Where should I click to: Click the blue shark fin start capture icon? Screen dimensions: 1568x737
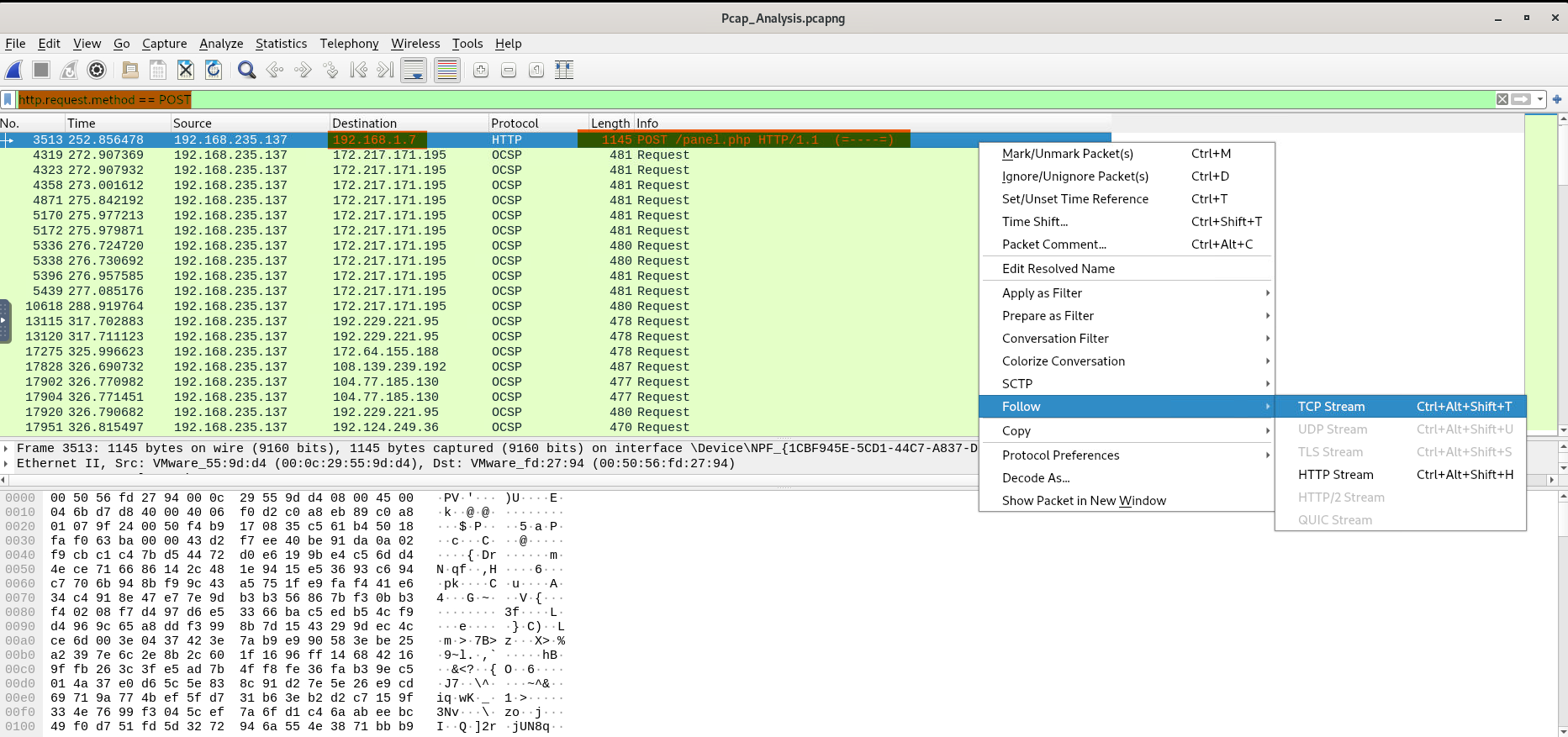[x=14, y=71]
